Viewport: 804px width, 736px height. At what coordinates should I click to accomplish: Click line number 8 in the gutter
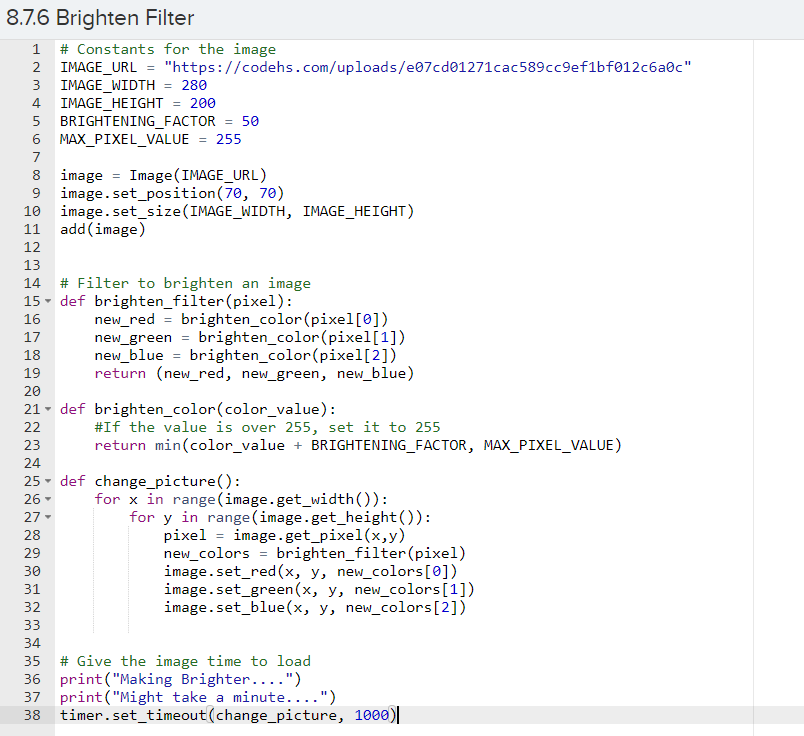pos(35,175)
